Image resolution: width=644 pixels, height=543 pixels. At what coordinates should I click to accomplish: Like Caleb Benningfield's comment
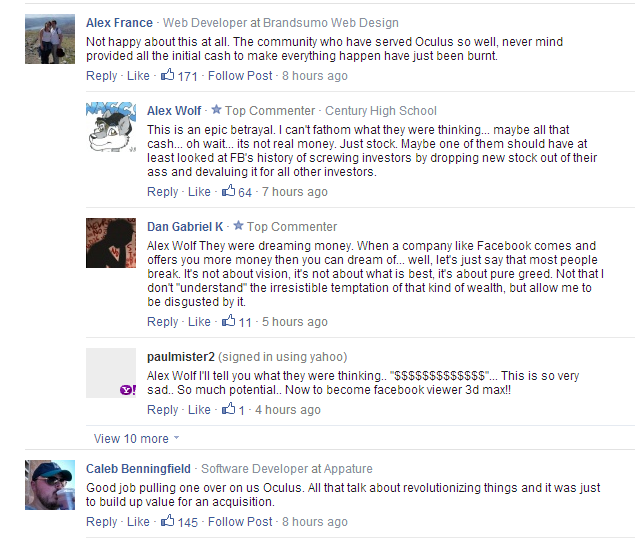[138, 522]
